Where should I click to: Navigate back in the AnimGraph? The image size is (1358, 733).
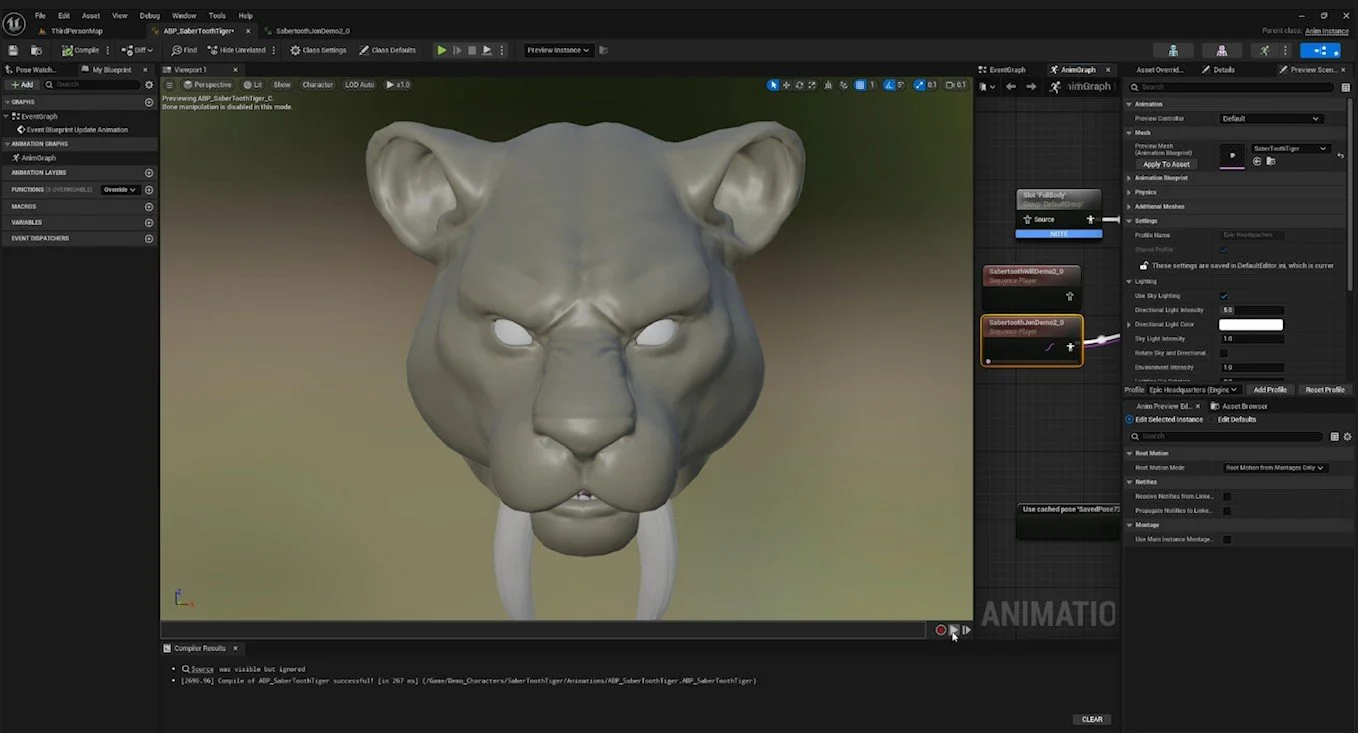coord(1011,87)
